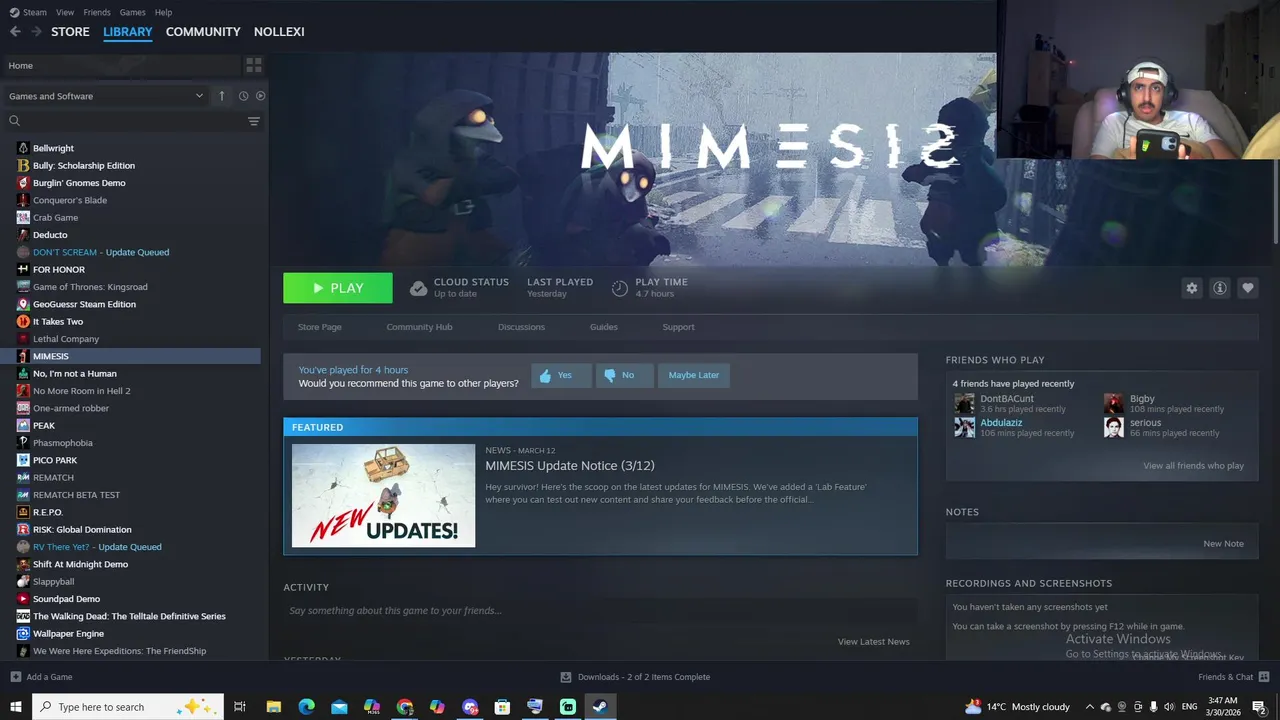This screenshot has height=720, width=1280.
Task: Open the Support link
Action: click(678, 327)
